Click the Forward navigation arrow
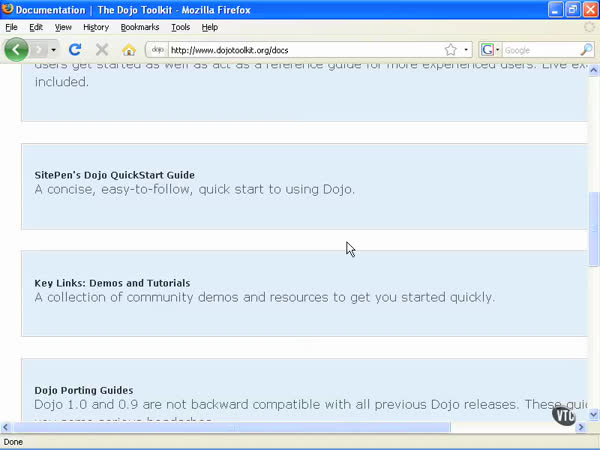Viewport: 600px width, 450px height. click(39, 49)
